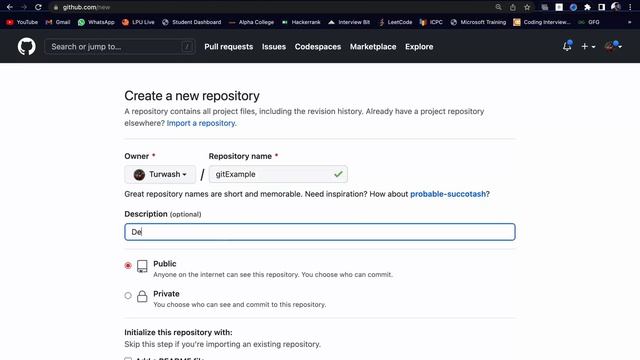Reload the page with the refresh icon

[x=38, y=7]
